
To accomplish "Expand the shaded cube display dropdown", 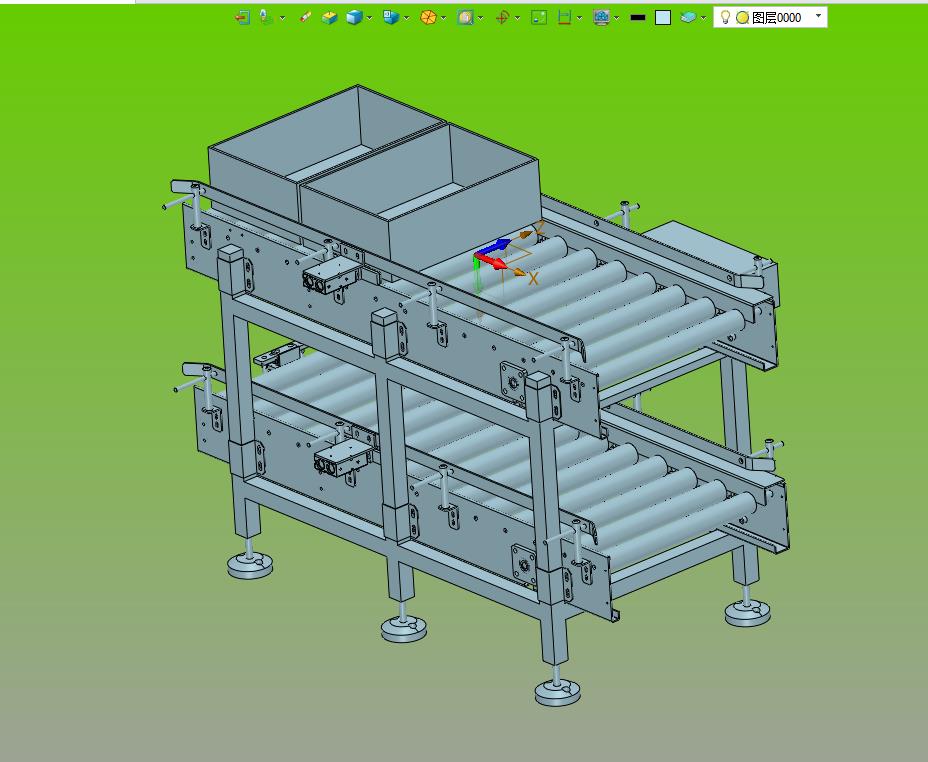I will tap(370, 18).
